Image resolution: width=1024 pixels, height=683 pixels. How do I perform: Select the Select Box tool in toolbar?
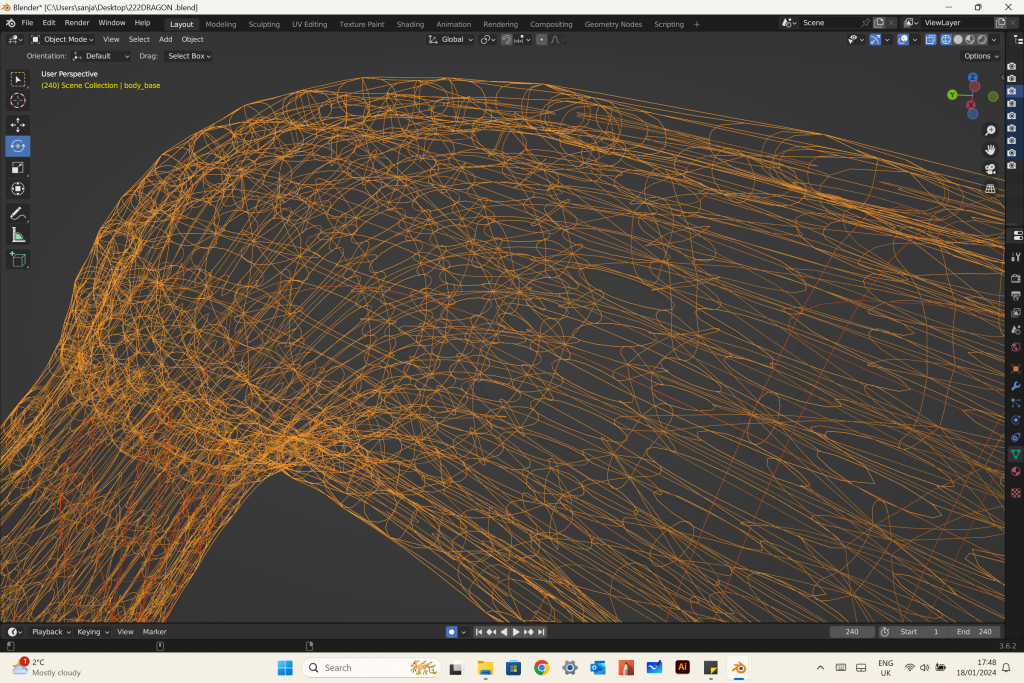18,80
